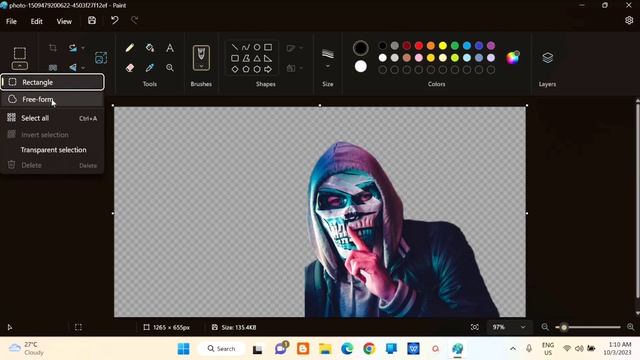The width and height of the screenshot is (640, 360).
Task: Choose Select all from menu
Action: [52, 118]
